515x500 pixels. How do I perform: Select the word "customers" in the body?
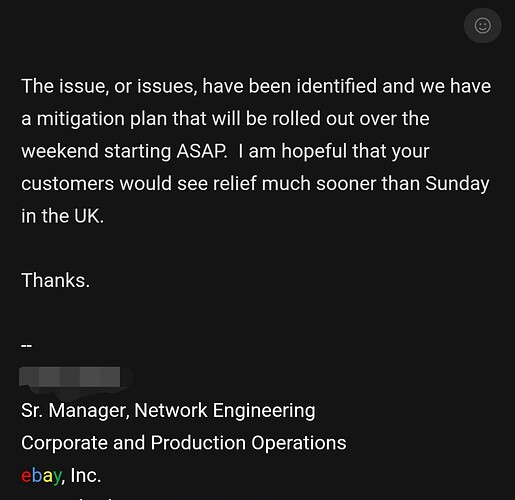[x=67, y=184]
